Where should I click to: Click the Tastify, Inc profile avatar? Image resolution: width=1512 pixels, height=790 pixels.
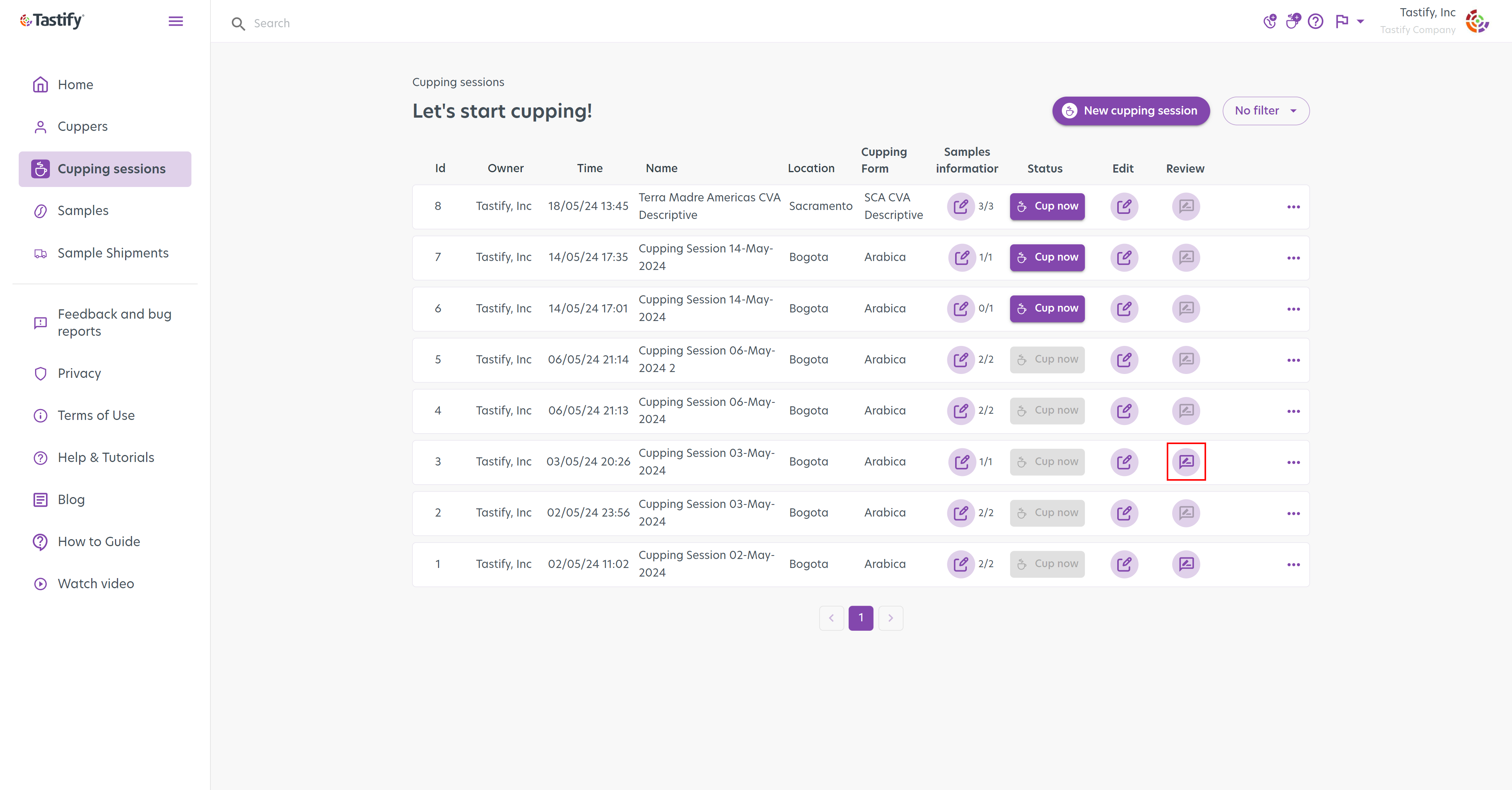(x=1477, y=22)
